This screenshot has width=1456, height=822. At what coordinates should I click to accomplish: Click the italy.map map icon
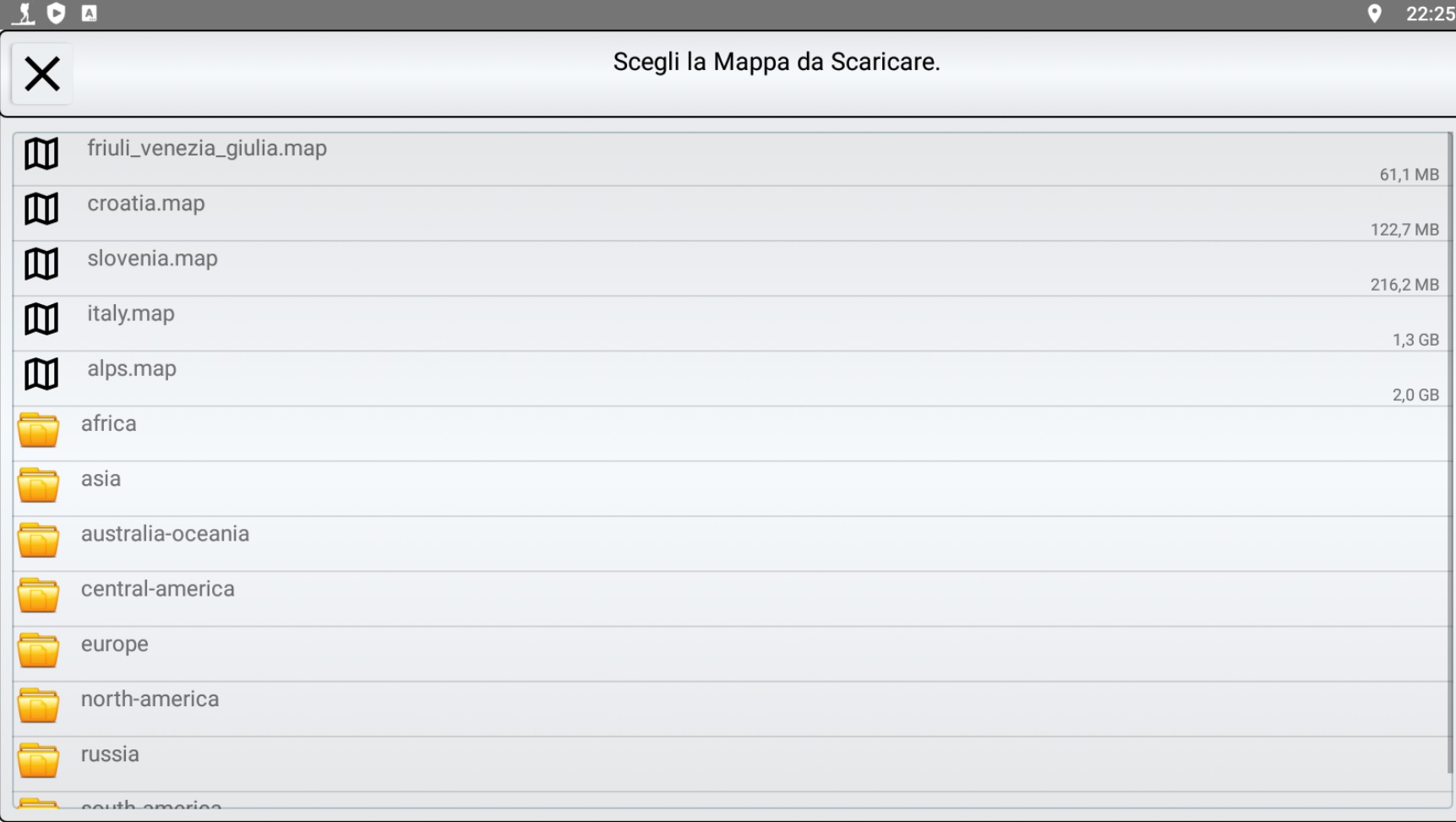41,318
